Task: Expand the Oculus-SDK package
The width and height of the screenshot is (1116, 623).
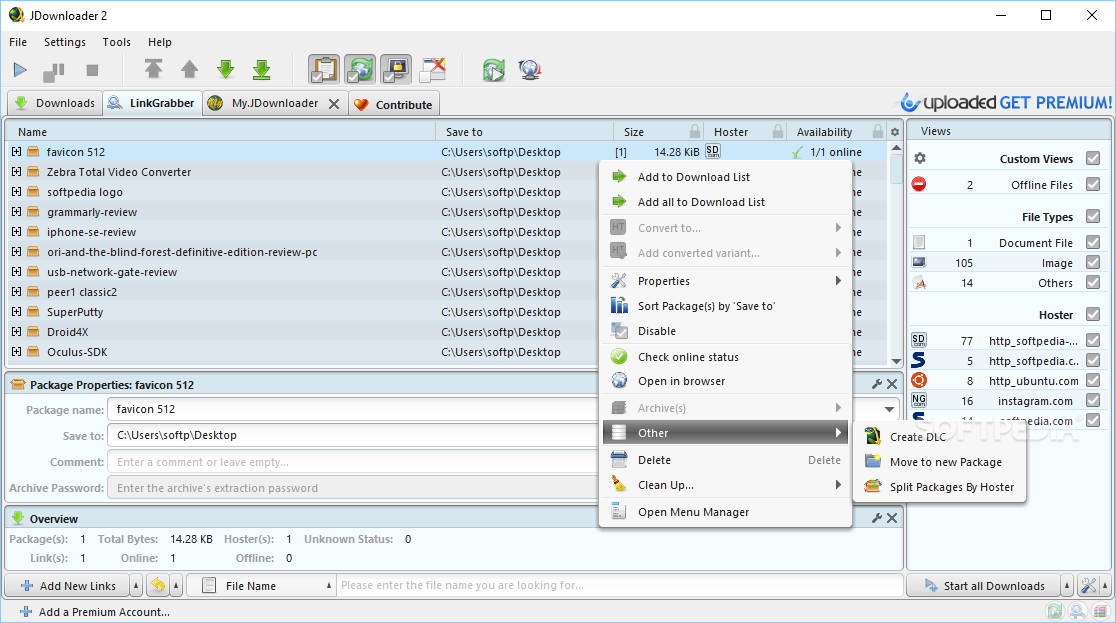Action: (16, 352)
